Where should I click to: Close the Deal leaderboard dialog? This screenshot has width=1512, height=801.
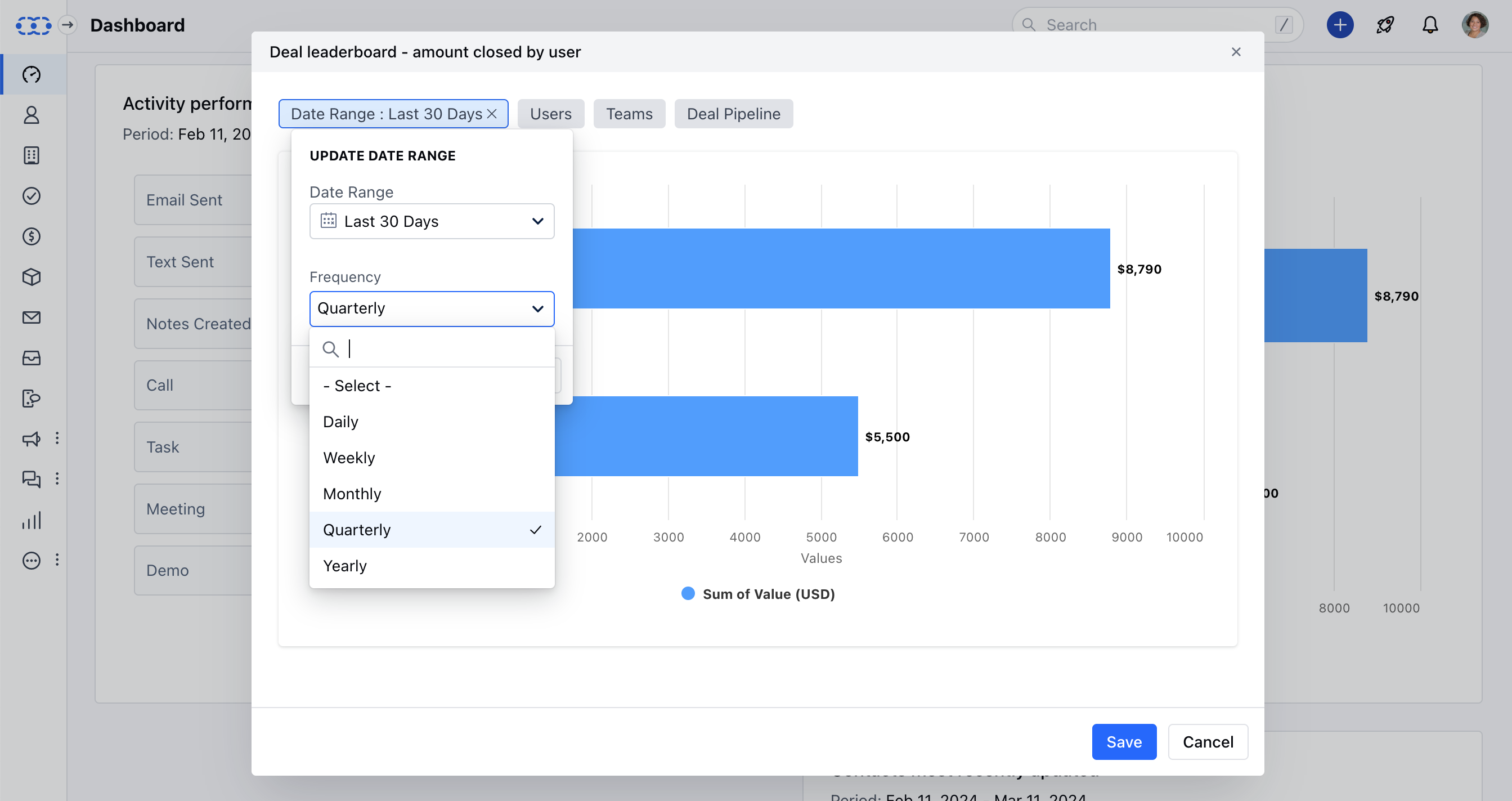pyautogui.click(x=1236, y=52)
